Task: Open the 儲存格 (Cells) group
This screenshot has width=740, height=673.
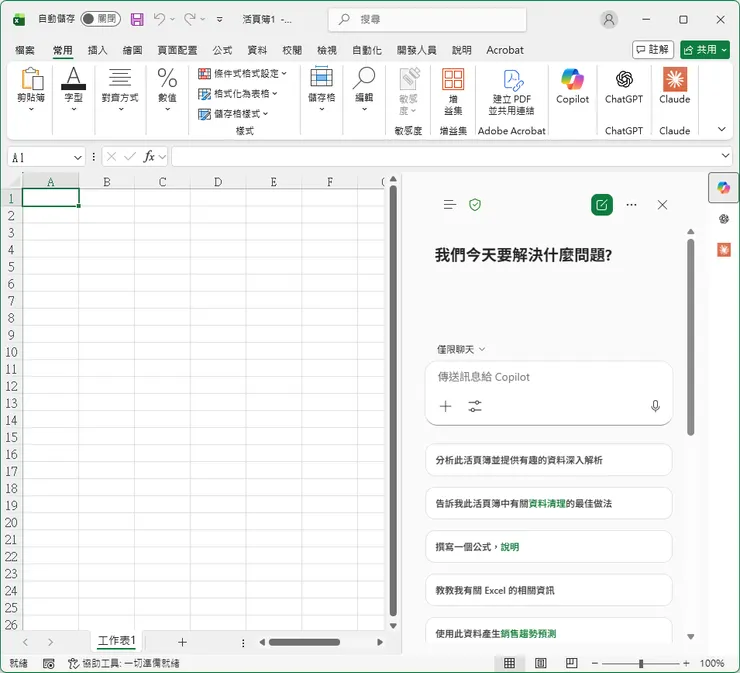Action: point(321,90)
